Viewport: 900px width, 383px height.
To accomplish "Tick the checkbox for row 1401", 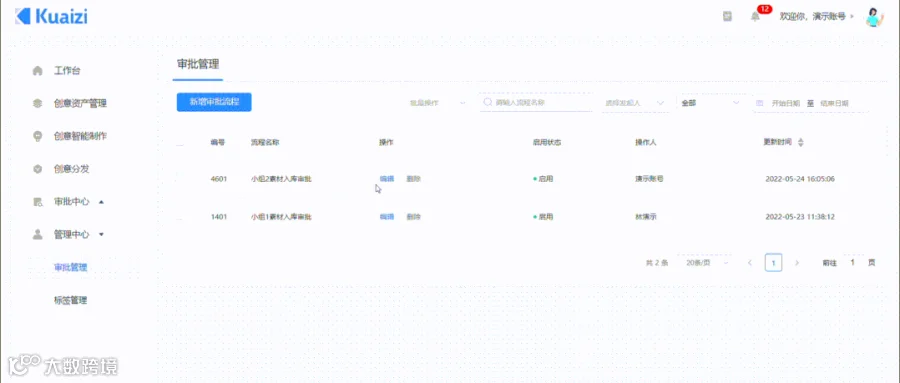I will [180, 217].
